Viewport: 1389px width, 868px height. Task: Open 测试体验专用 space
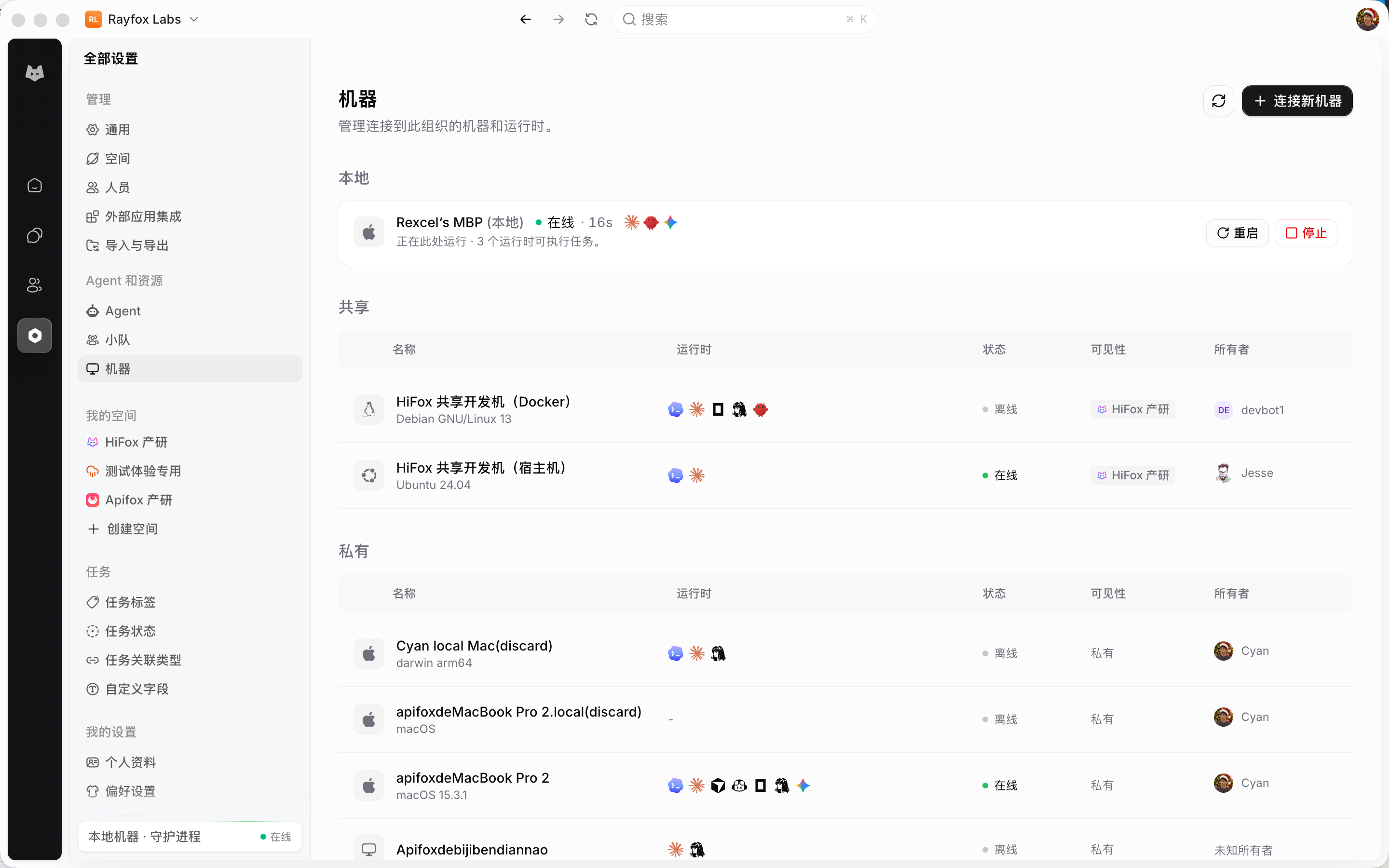[190, 471]
